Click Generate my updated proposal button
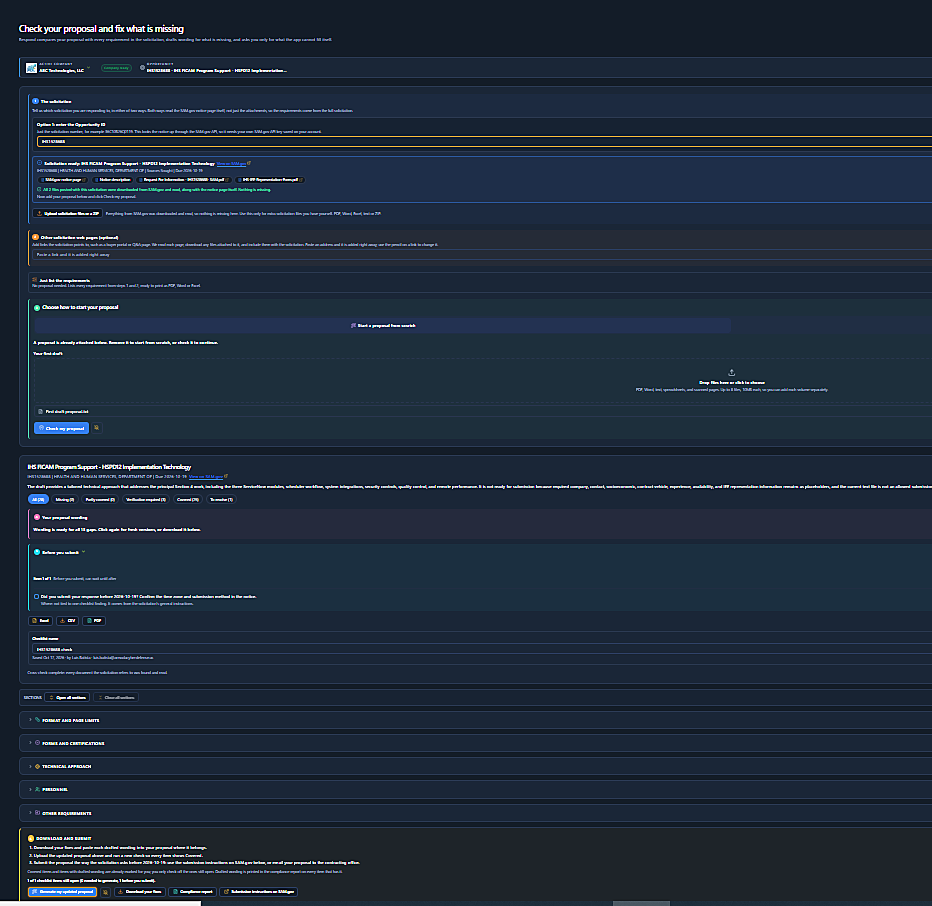 62,892
